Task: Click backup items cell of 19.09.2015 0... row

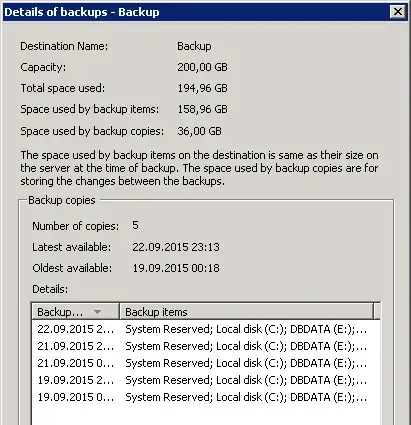Action: pyautogui.click(x=246, y=397)
